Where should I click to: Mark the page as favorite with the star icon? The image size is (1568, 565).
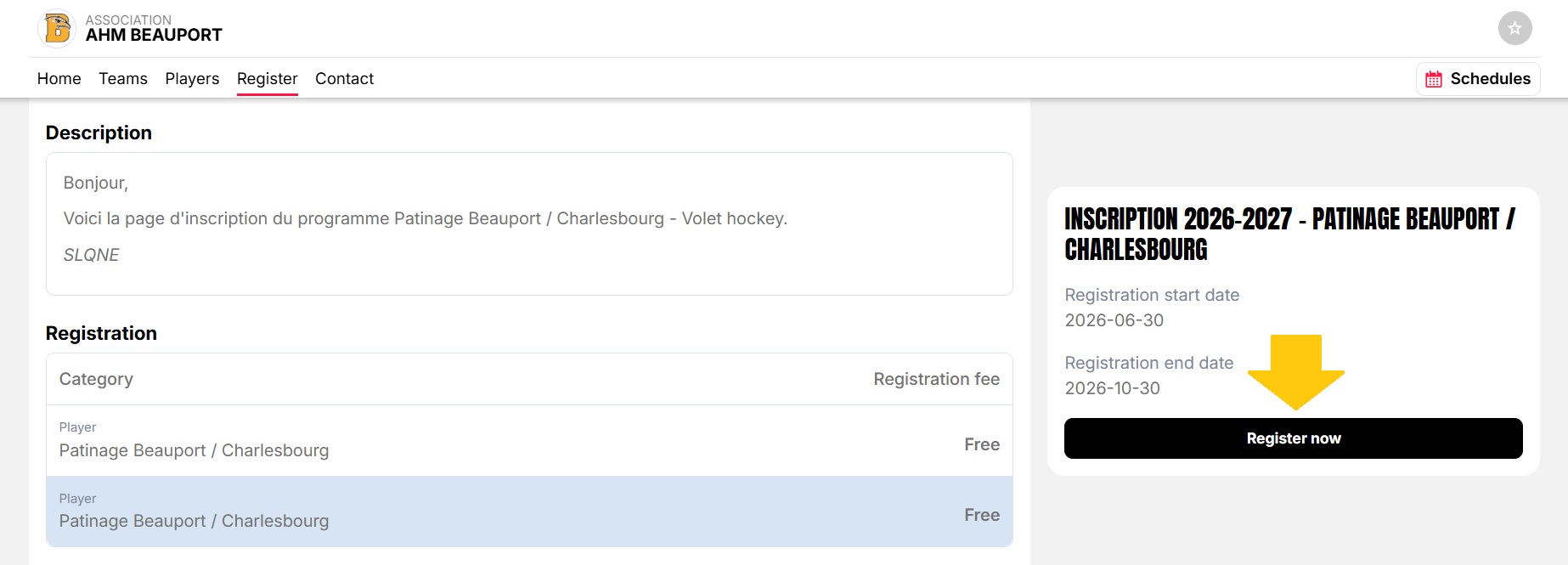click(1514, 28)
